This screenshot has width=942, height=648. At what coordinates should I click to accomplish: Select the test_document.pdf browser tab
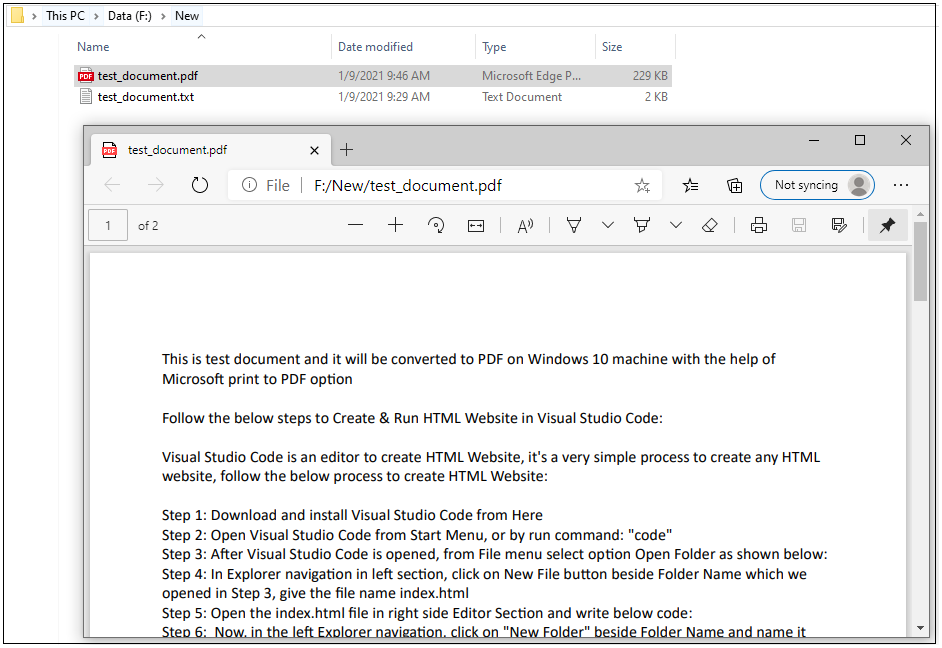(x=211, y=150)
